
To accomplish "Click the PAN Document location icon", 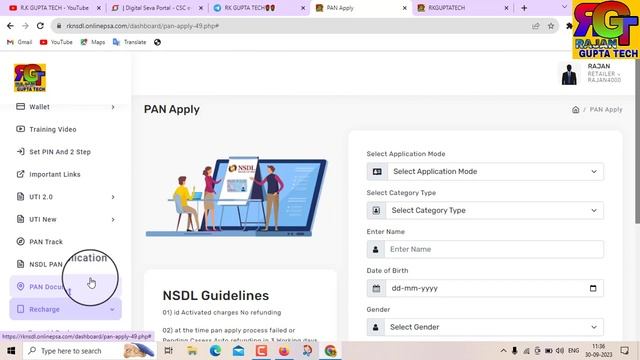I will click(x=20, y=287).
